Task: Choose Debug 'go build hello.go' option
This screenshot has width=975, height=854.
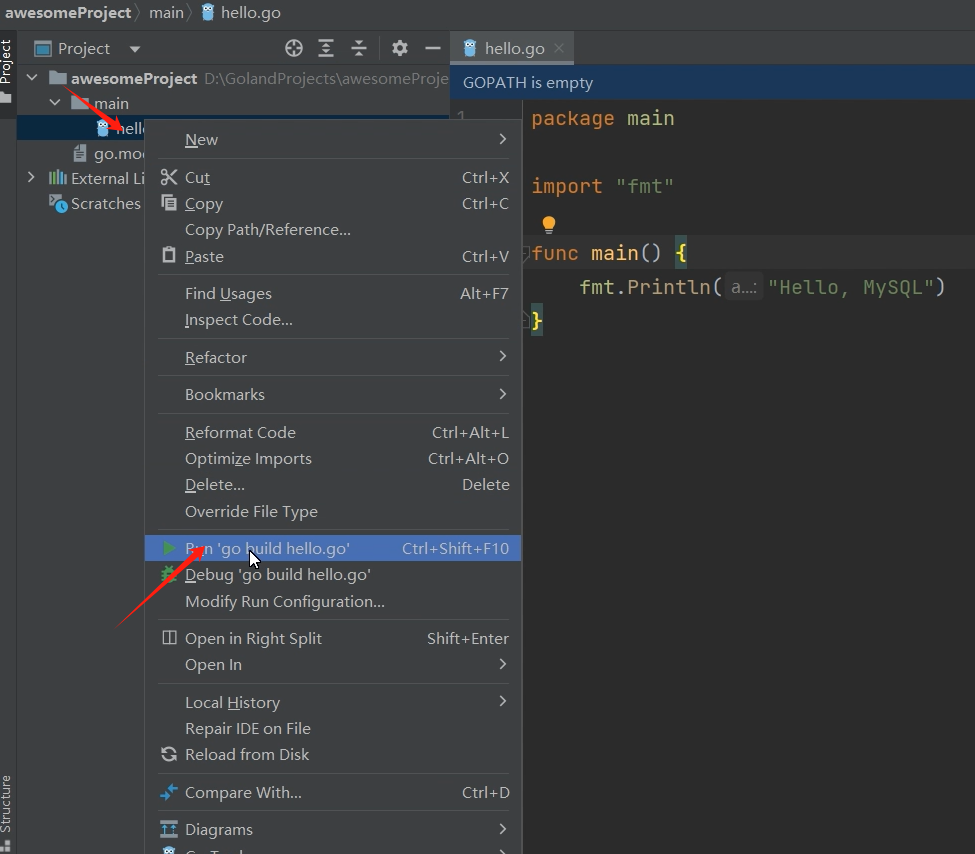Action: [x=277, y=575]
